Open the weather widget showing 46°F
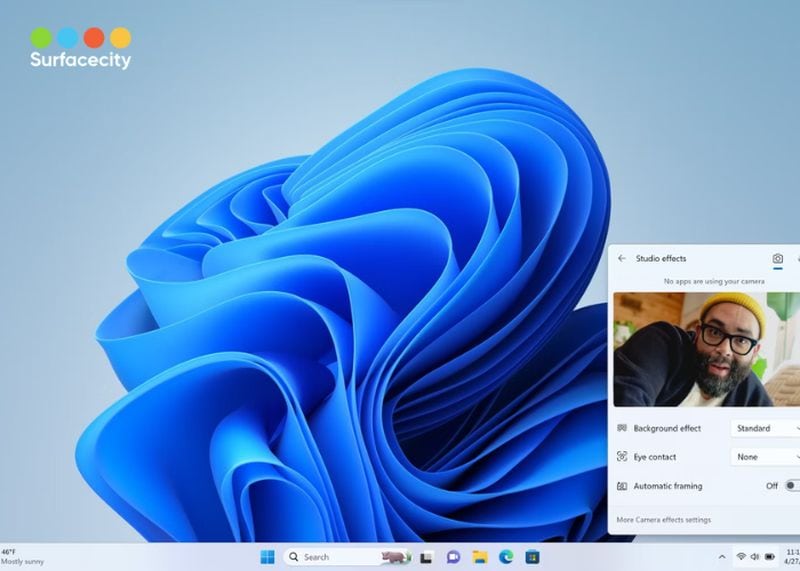This screenshot has height=571, width=800. (24, 557)
